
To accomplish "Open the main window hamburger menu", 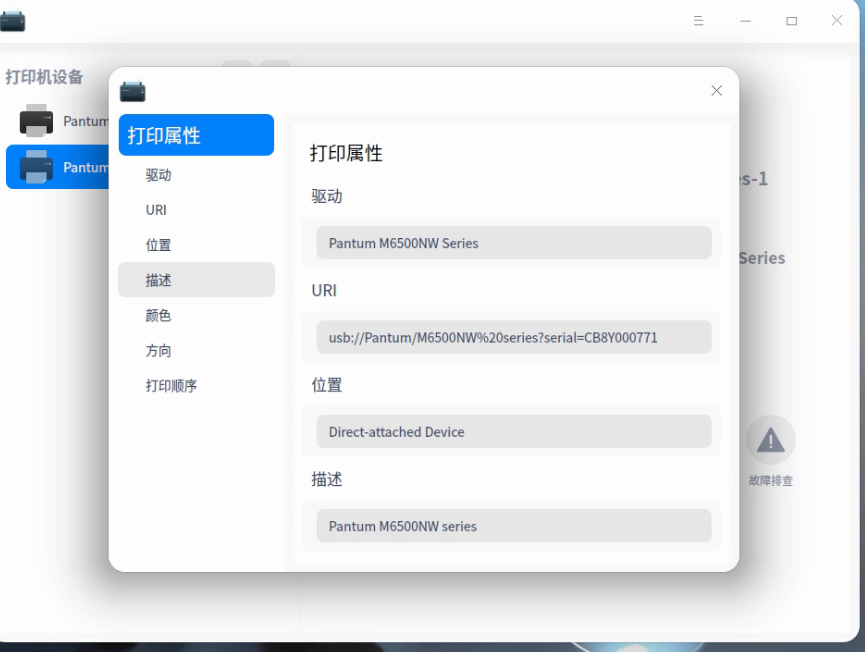I will click(x=698, y=21).
